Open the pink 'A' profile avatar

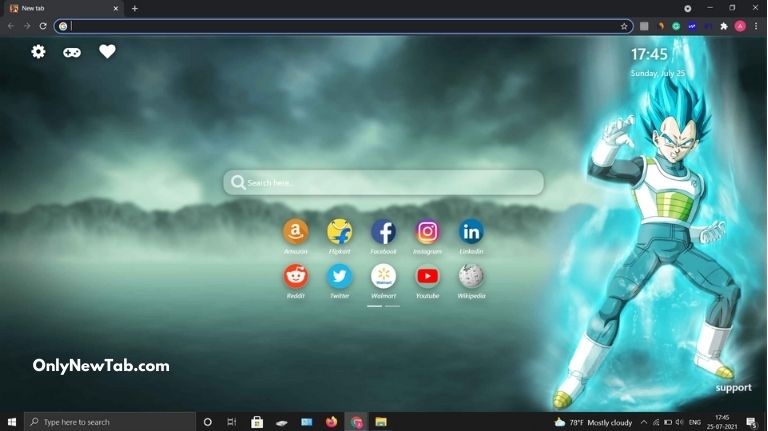[x=740, y=26]
